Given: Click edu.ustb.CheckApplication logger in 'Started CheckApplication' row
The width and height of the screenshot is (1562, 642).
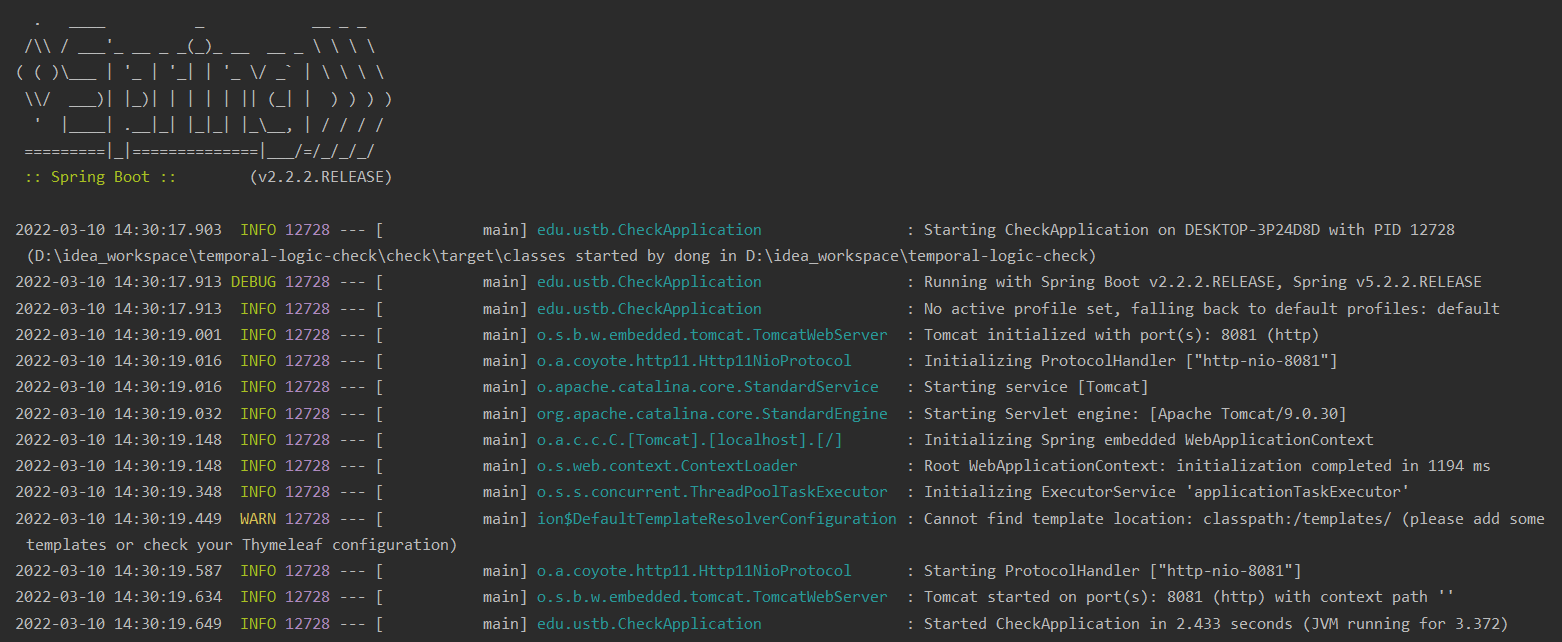Looking at the screenshot, I should (x=649, y=623).
